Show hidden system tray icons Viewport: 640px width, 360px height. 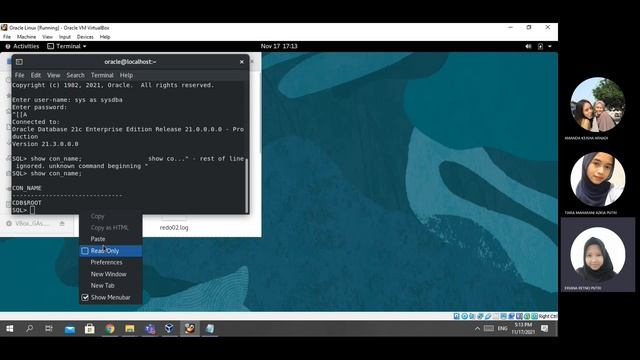(x=477, y=329)
